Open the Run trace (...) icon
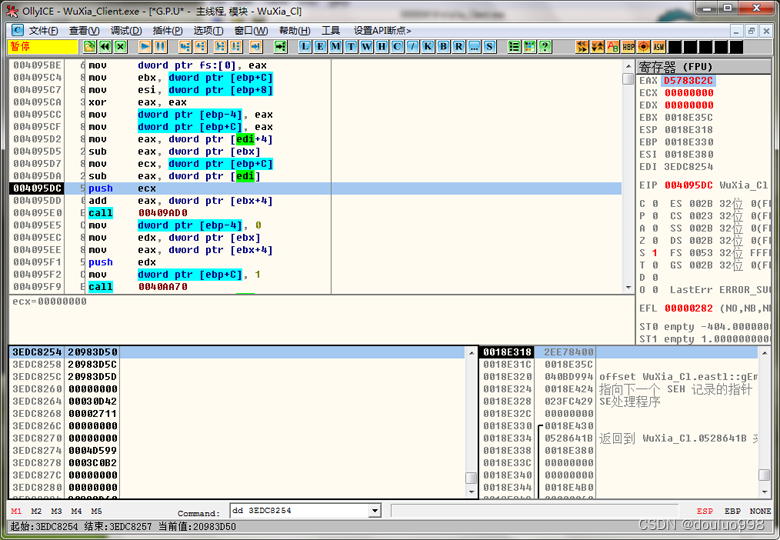 [x=474, y=47]
